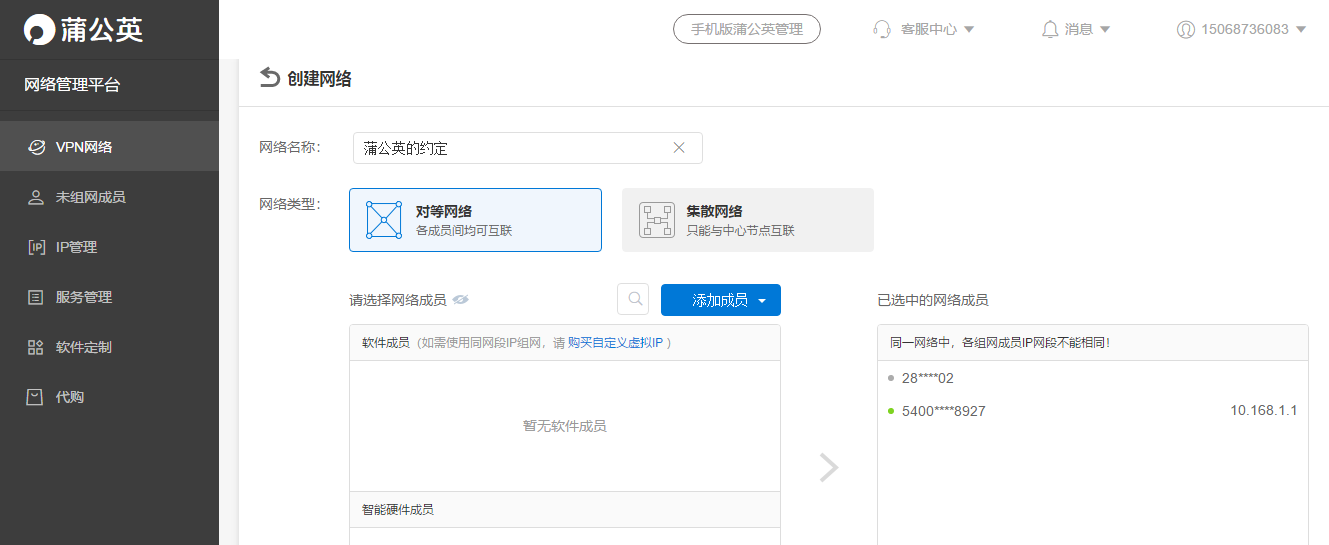Screen dimensions: 1329x545
Task: Open 软件定制 in the sidebar
Action: pos(109,347)
